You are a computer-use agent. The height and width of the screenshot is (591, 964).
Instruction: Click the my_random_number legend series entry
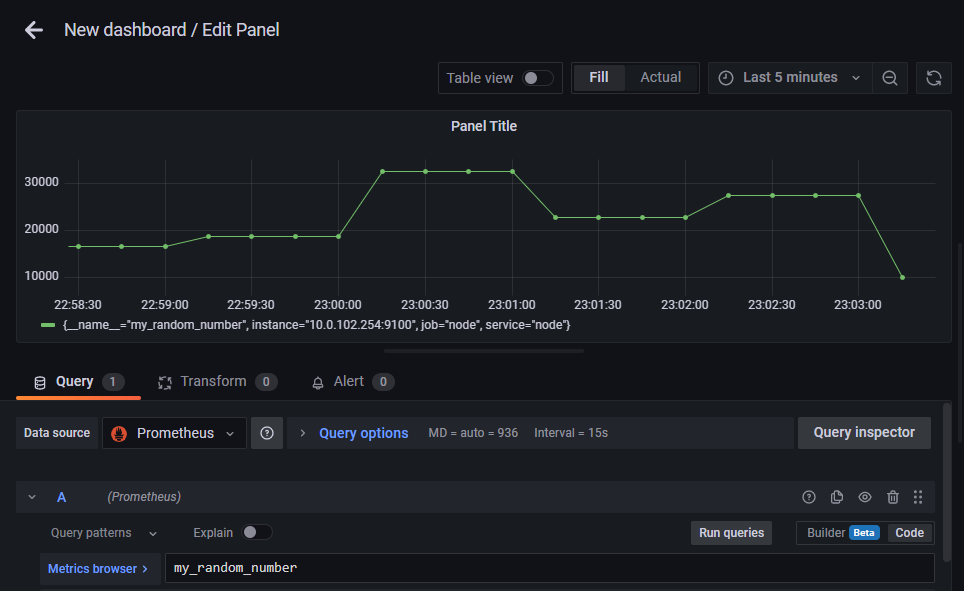317,325
